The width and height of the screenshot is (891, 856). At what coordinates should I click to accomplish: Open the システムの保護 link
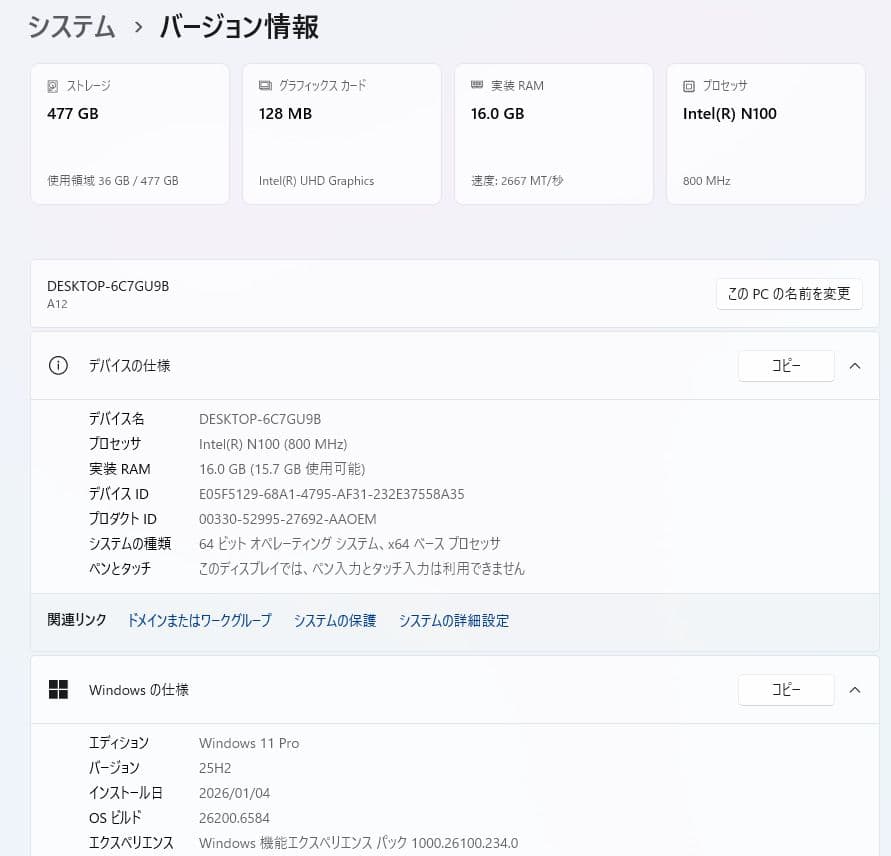(x=335, y=620)
